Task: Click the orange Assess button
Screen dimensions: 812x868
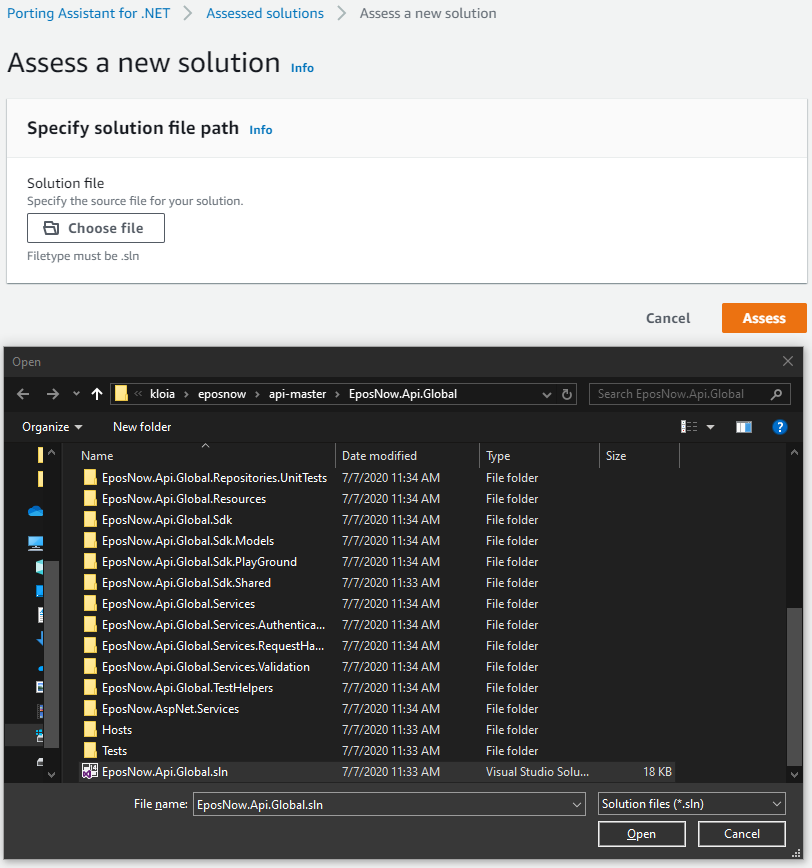Action: click(764, 318)
